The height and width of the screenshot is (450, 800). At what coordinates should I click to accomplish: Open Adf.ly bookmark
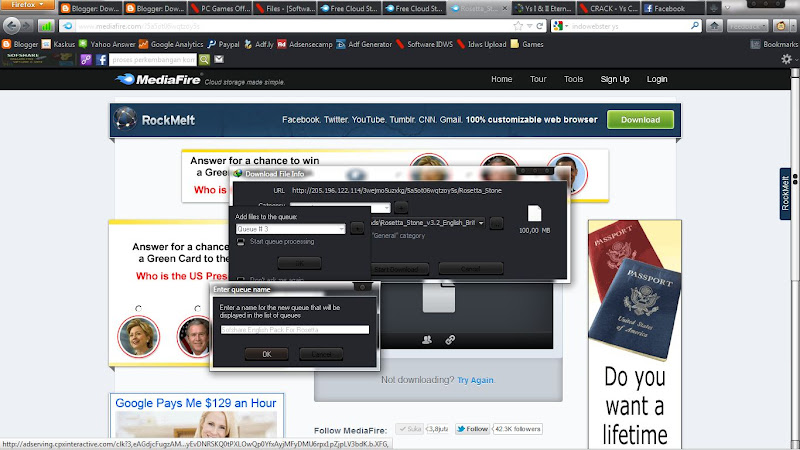(x=259, y=44)
